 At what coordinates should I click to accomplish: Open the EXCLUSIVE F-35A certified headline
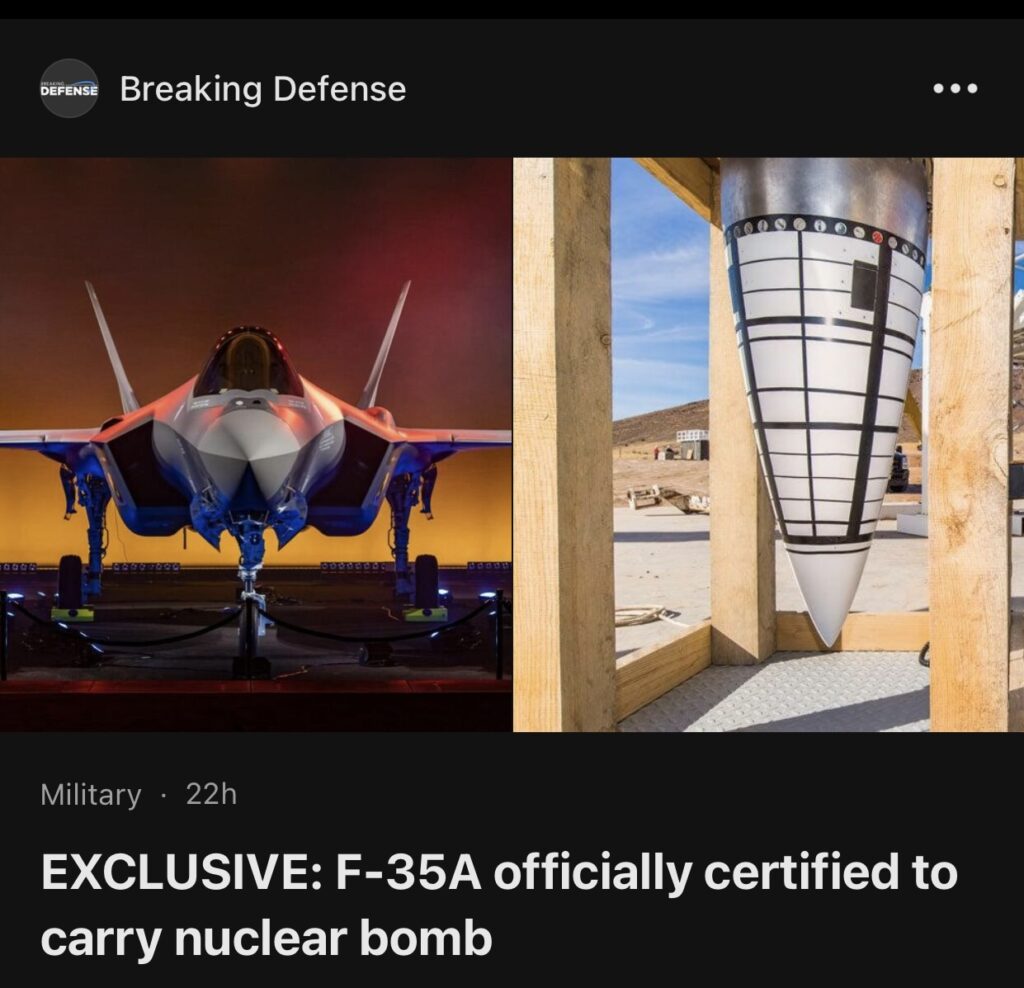click(x=499, y=905)
